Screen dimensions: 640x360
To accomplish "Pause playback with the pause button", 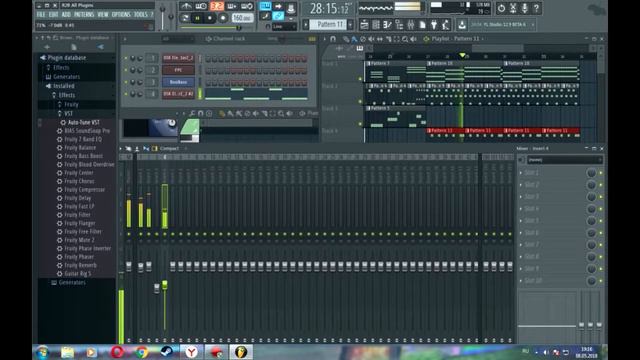I will tap(198, 18).
